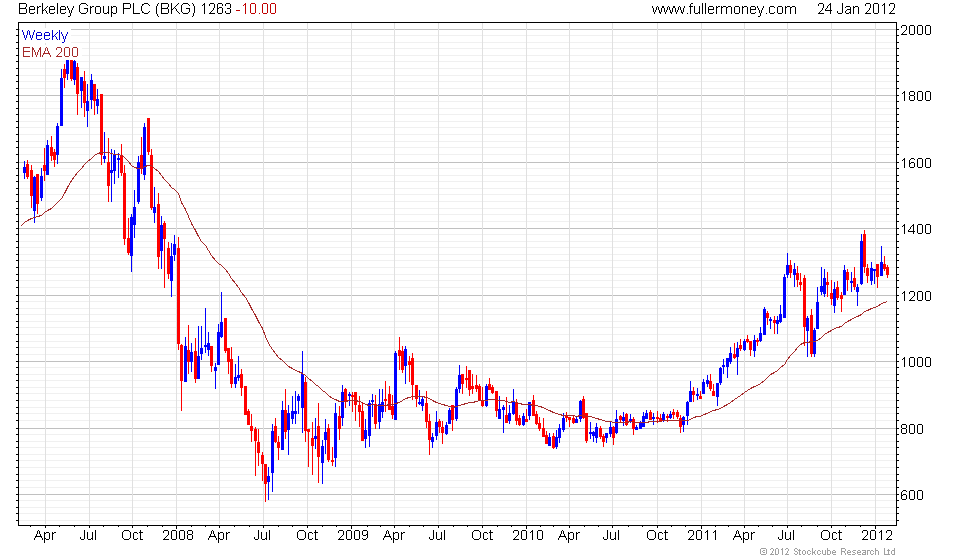Click the Oct label just before 2009
The image size is (980, 560).
tap(307, 536)
